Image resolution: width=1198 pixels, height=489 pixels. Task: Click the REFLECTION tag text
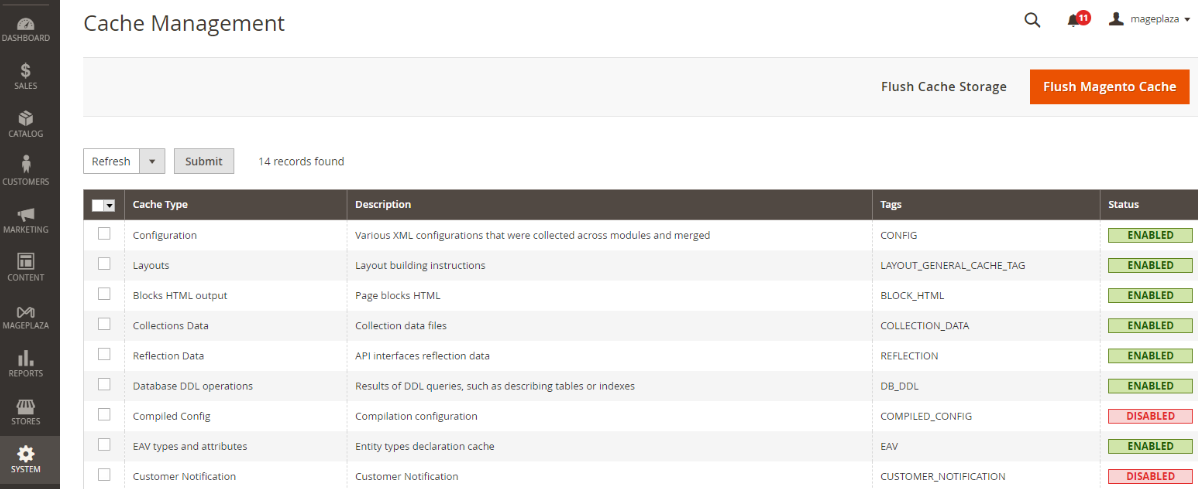coord(909,356)
